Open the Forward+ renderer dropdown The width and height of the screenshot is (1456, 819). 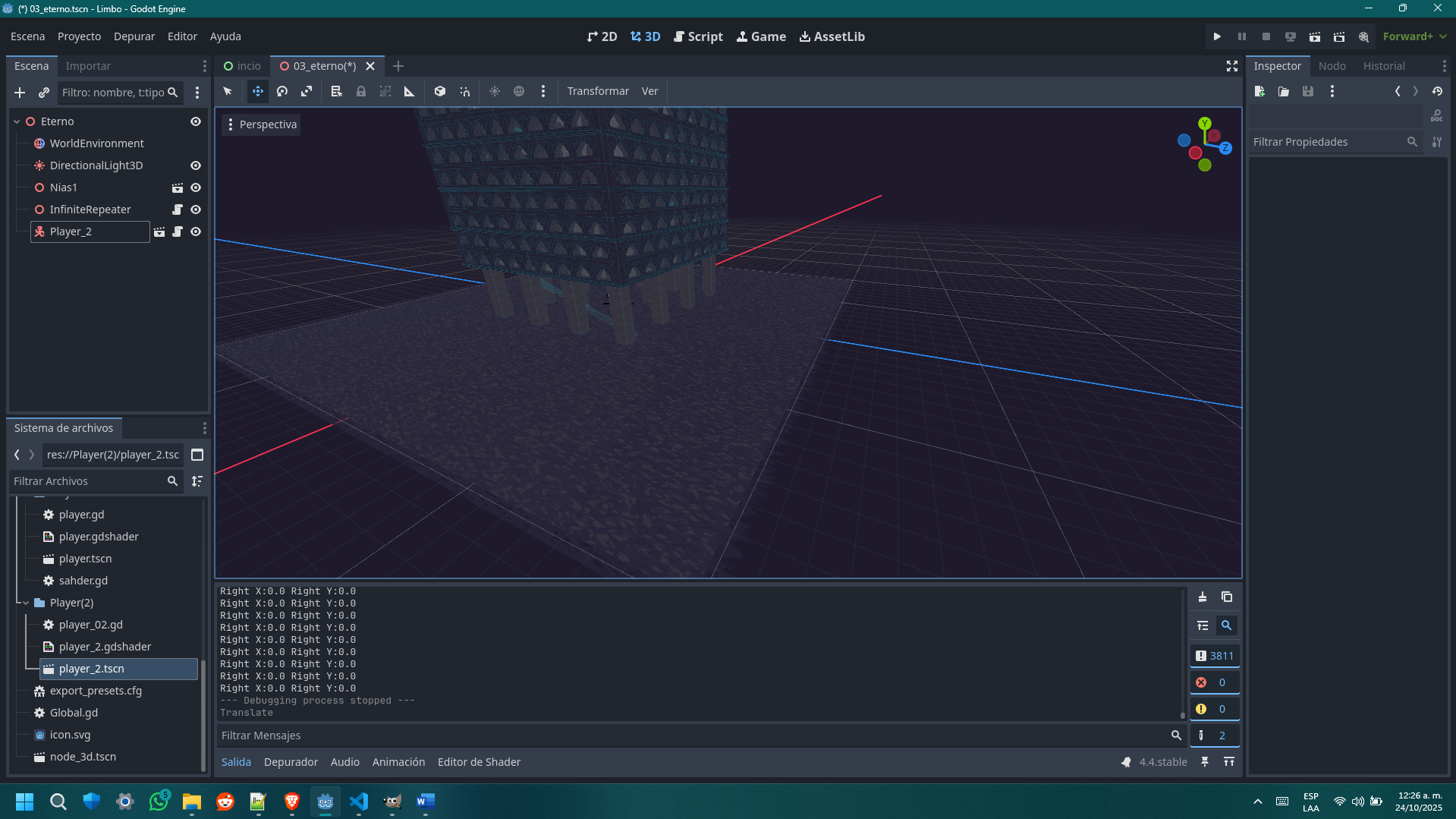1414,36
